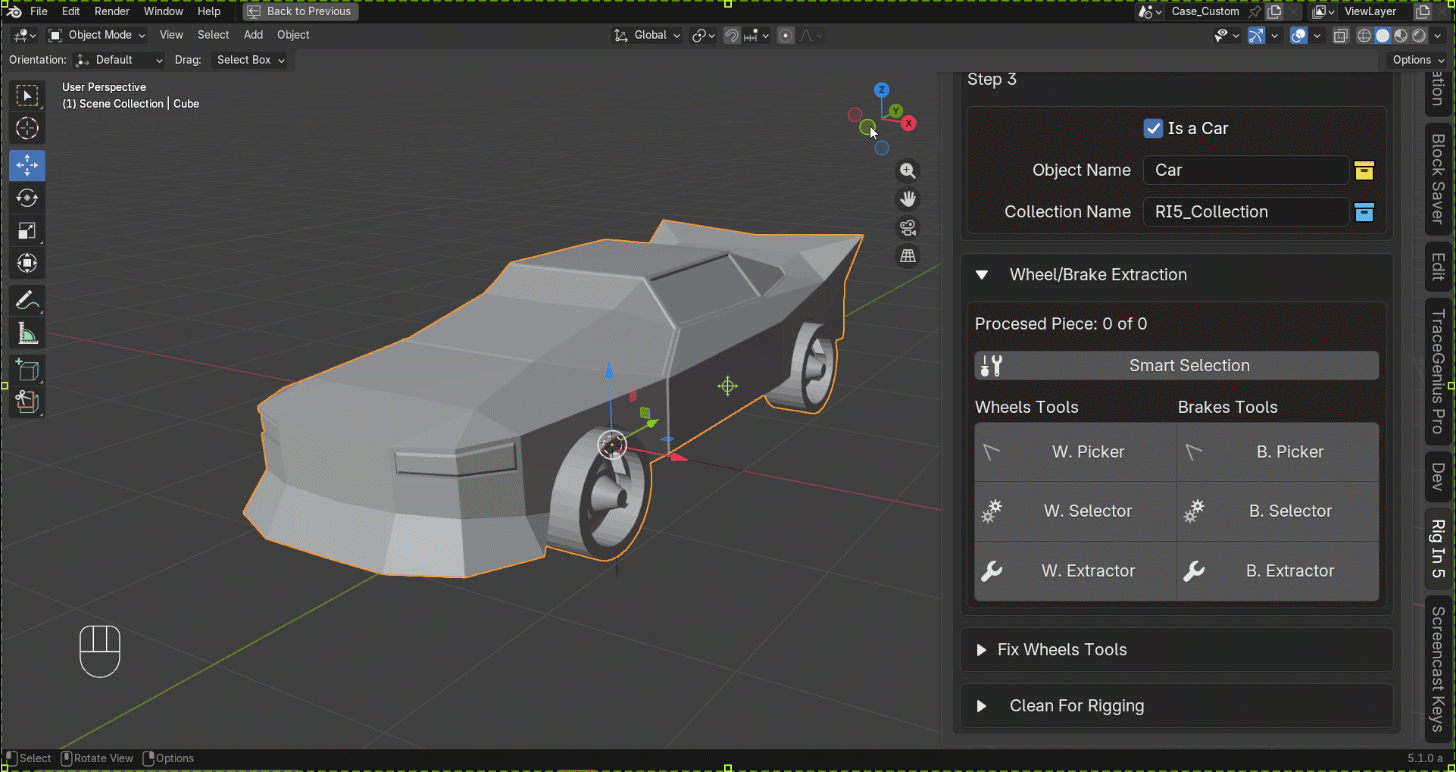1456x772 pixels.
Task: Select the Measure tool
Action: coord(27,334)
